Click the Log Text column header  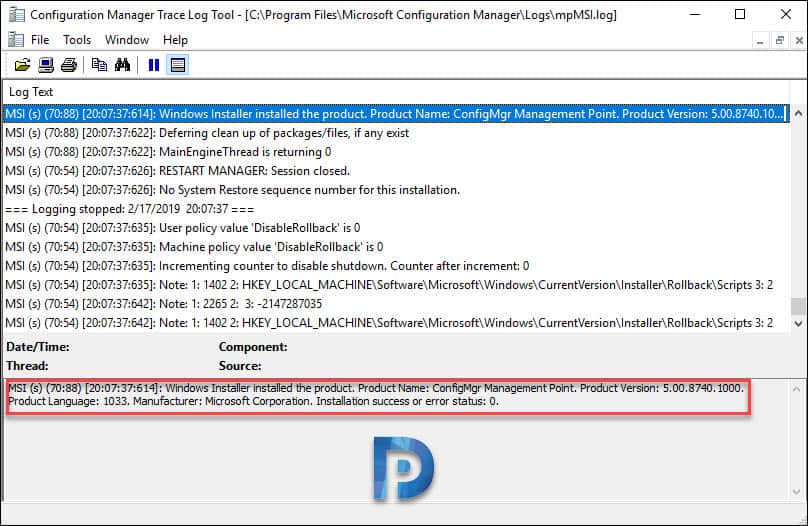click(397, 92)
